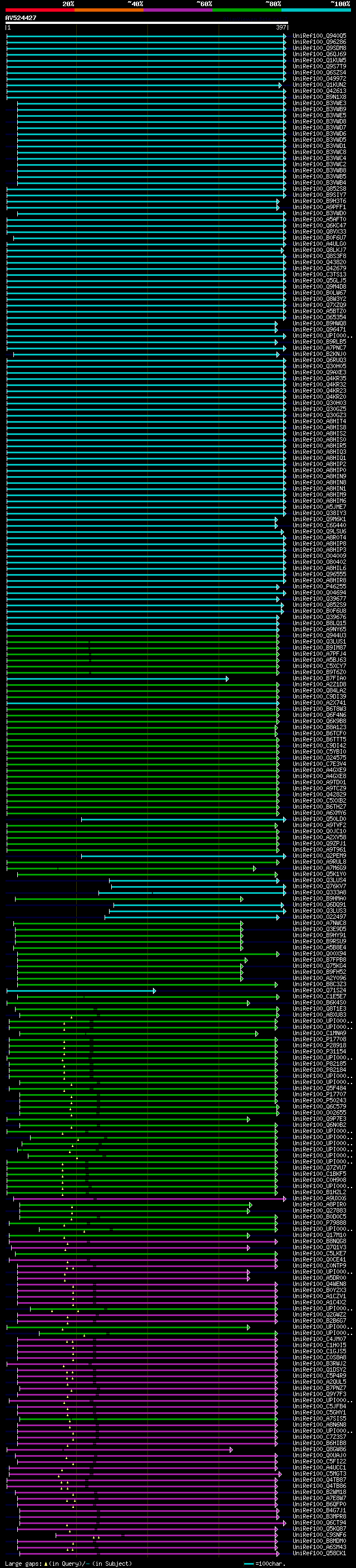Select the UniRef100_A2X741 label
356x1568 pixels.
(319, 703)
